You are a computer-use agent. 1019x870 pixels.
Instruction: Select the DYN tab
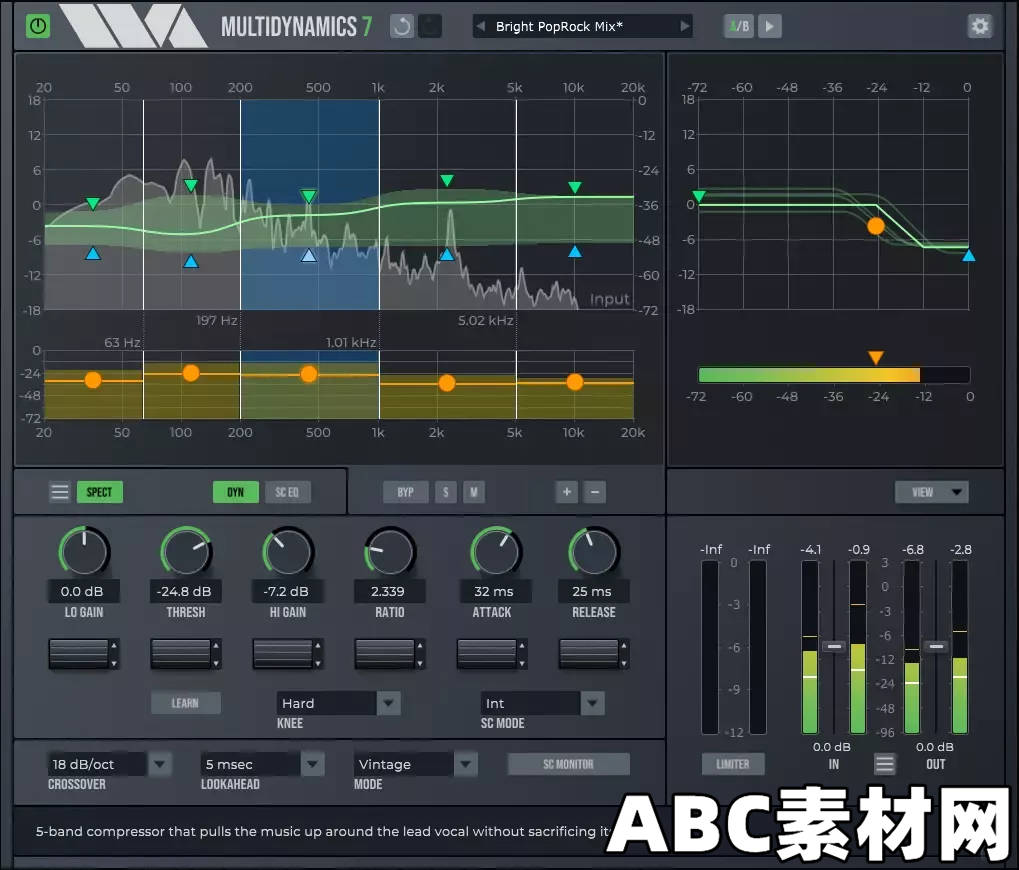235,491
